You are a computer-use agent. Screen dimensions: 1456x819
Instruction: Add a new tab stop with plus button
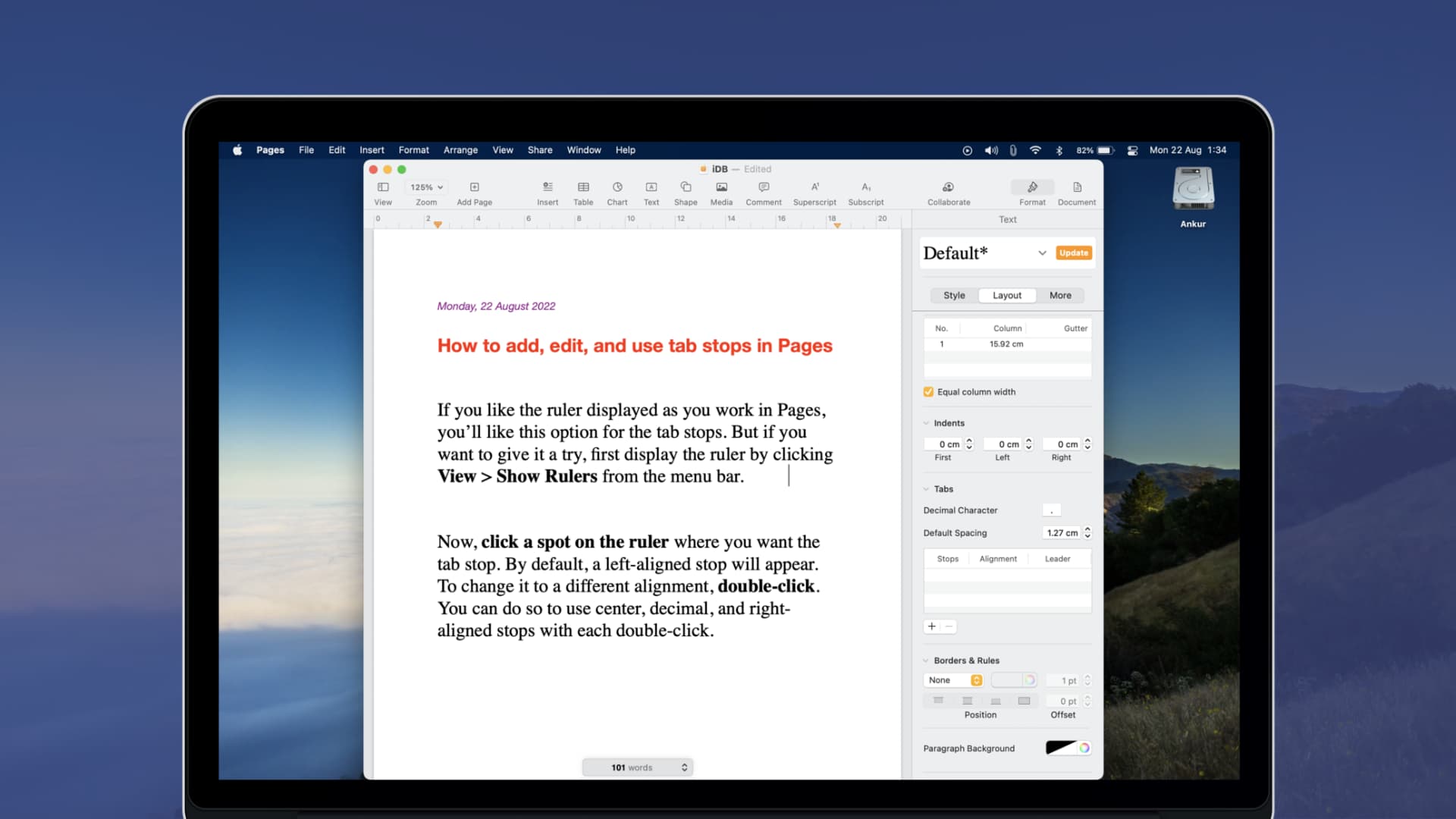932,626
